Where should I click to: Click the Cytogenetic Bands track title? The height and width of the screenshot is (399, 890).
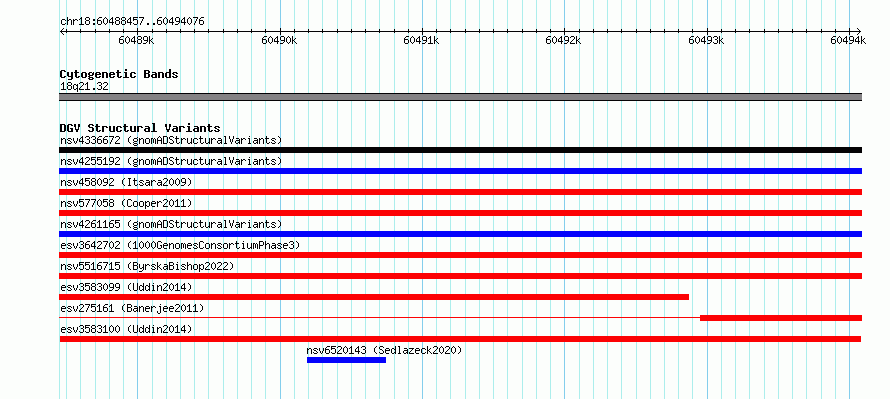(x=119, y=74)
